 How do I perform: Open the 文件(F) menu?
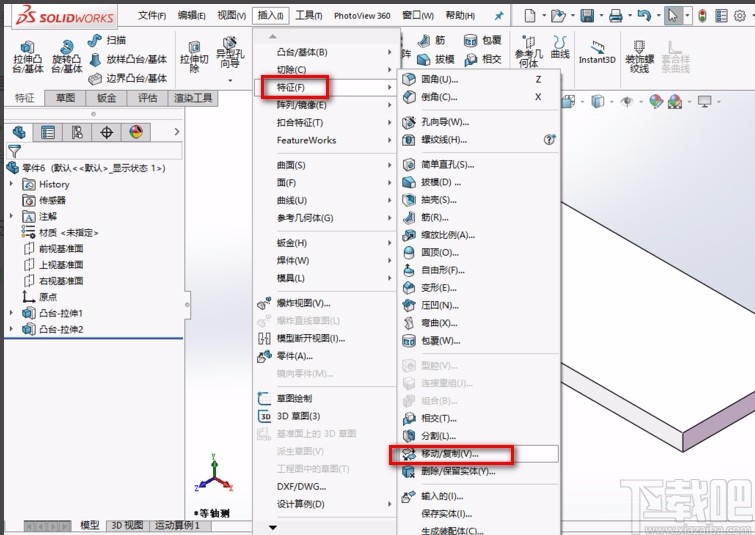point(152,16)
